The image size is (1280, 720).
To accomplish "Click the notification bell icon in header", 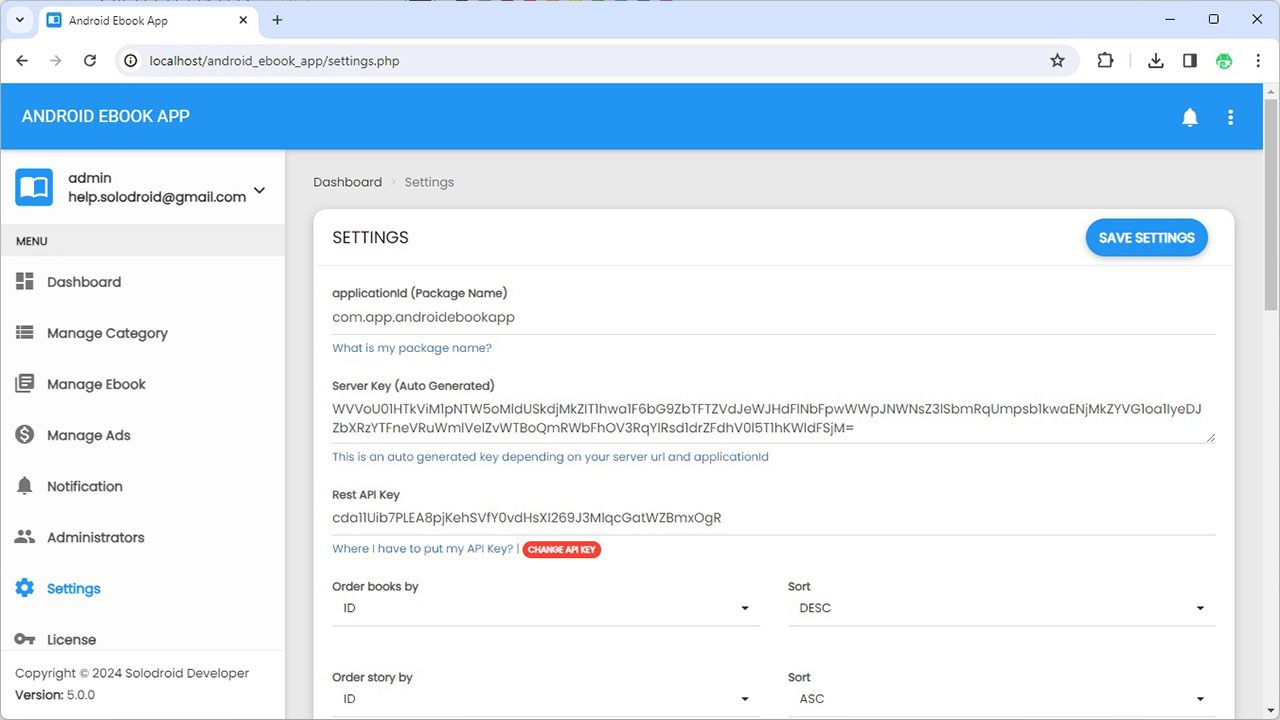I will click(1190, 117).
